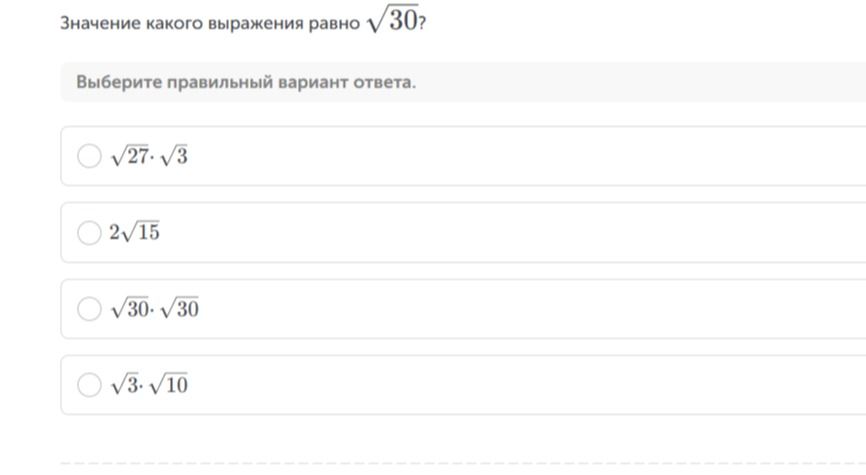Image resolution: width=866 pixels, height=475 pixels.
Task: Click the √3·√10 formula text
Action: click(x=149, y=384)
